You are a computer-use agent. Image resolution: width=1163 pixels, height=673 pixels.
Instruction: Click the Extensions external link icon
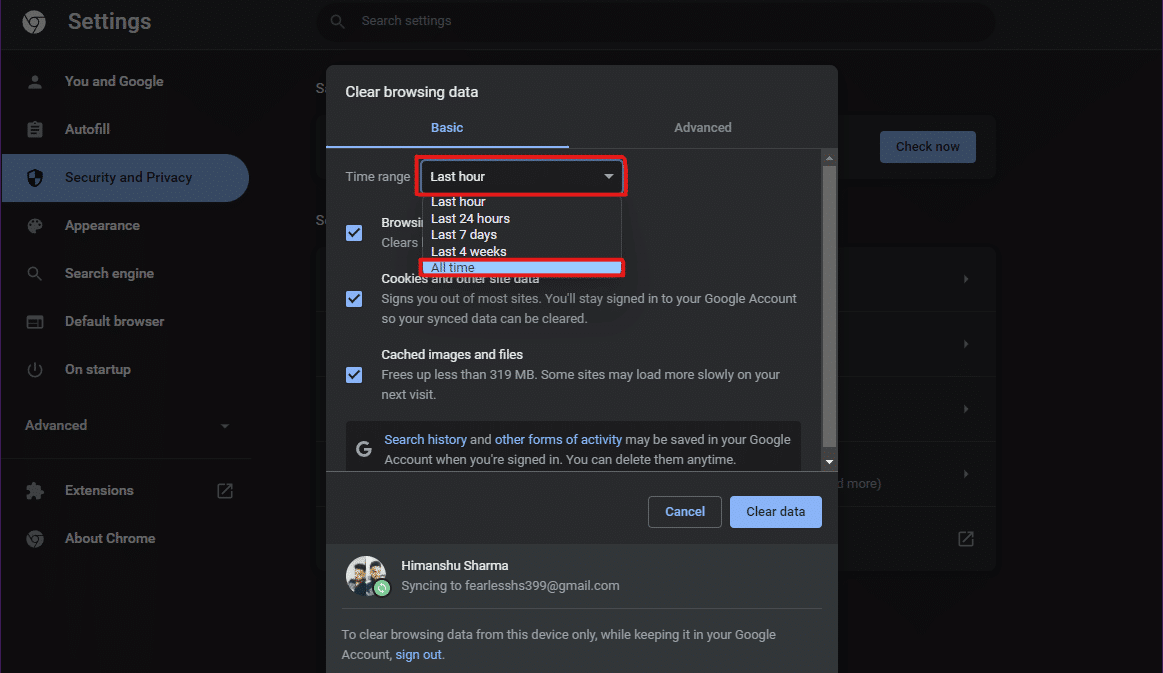pyautogui.click(x=225, y=490)
